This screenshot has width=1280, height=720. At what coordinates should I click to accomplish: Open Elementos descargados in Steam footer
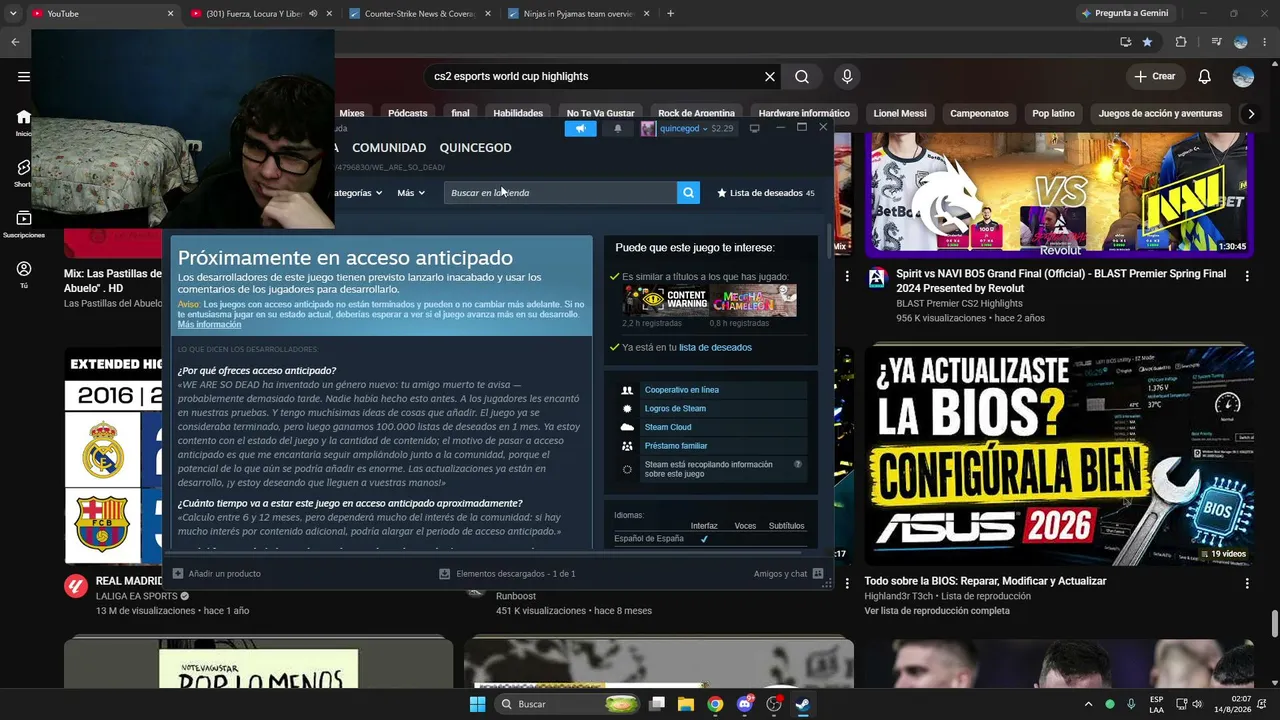(x=507, y=574)
